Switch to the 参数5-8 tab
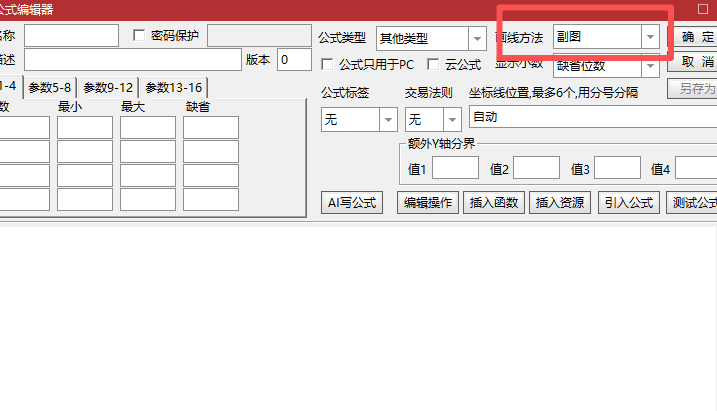 (50, 87)
